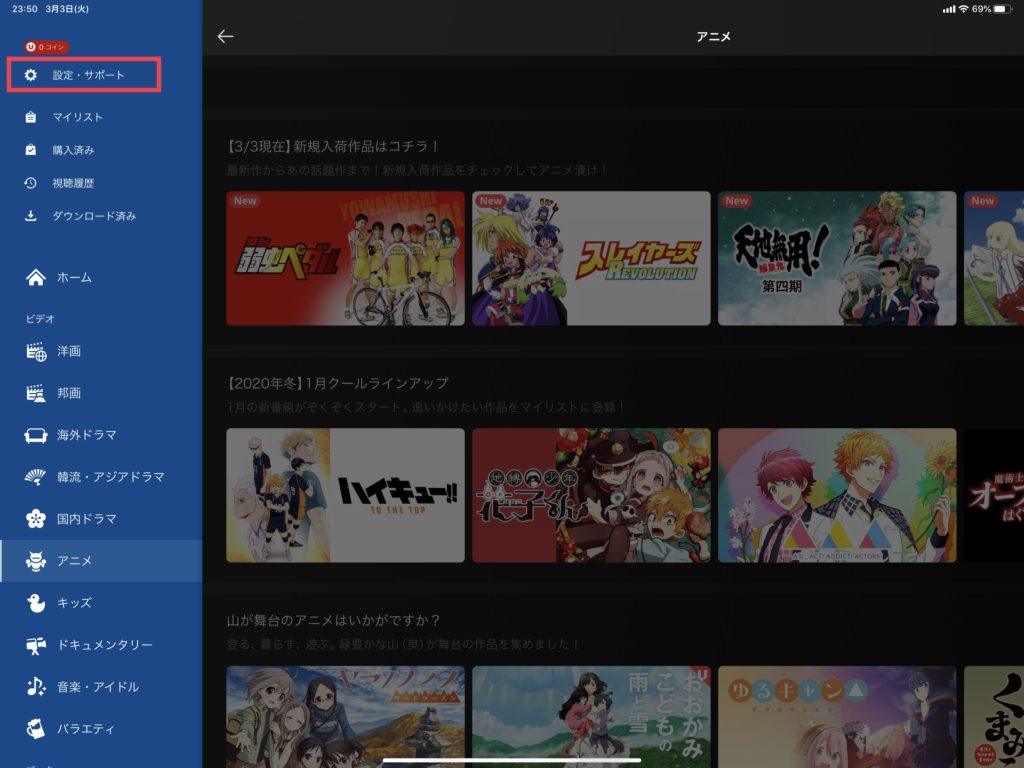Screen dimensions: 1024x768
Task: Open the ゆるキャン thumbnail
Action: click(x=837, y=716)
